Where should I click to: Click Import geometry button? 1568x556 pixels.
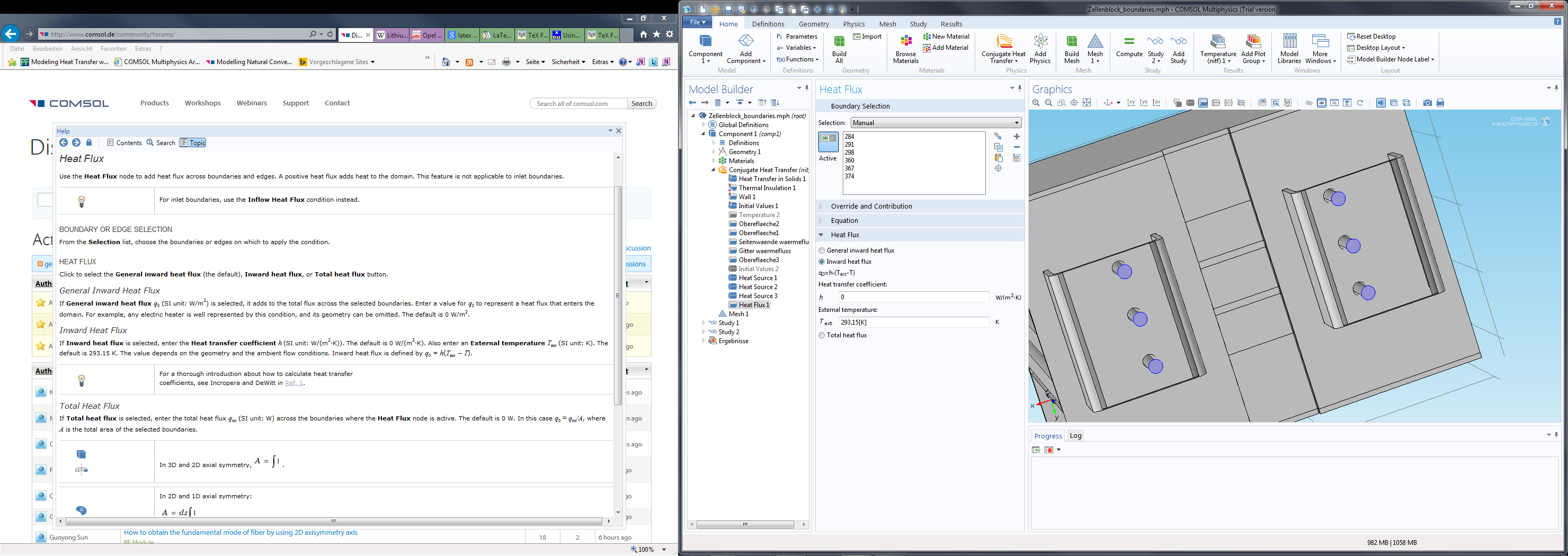867,37
